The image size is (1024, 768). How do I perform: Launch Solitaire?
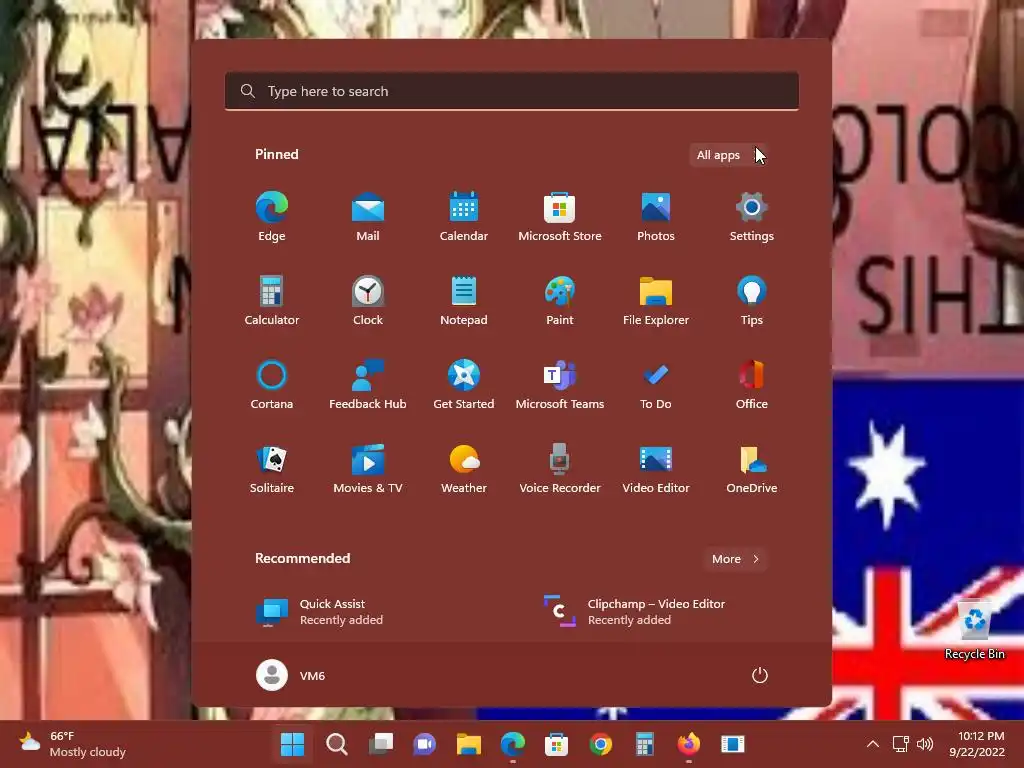point(272,469)
